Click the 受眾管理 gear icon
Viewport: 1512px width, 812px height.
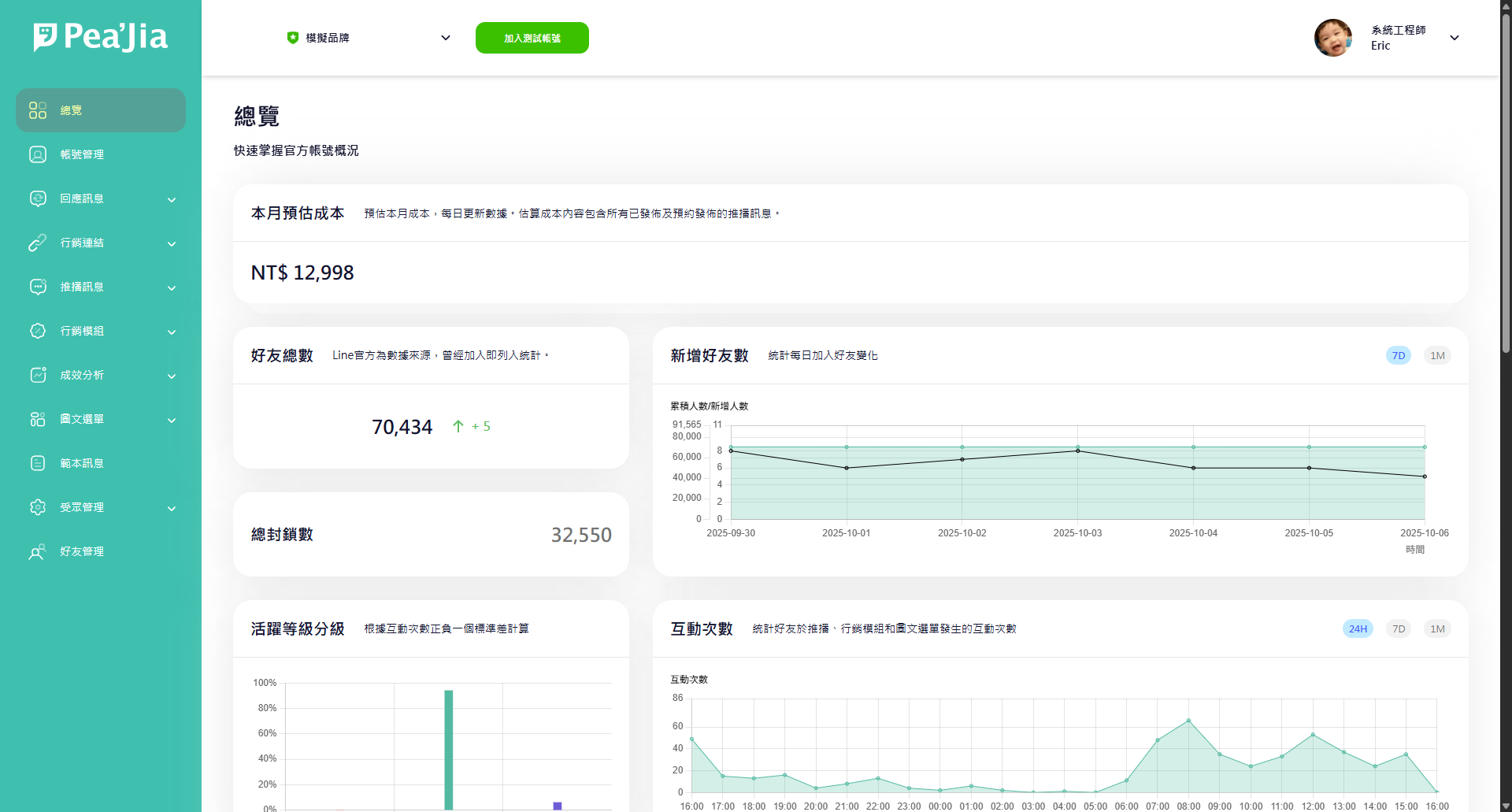click(38, 507)
